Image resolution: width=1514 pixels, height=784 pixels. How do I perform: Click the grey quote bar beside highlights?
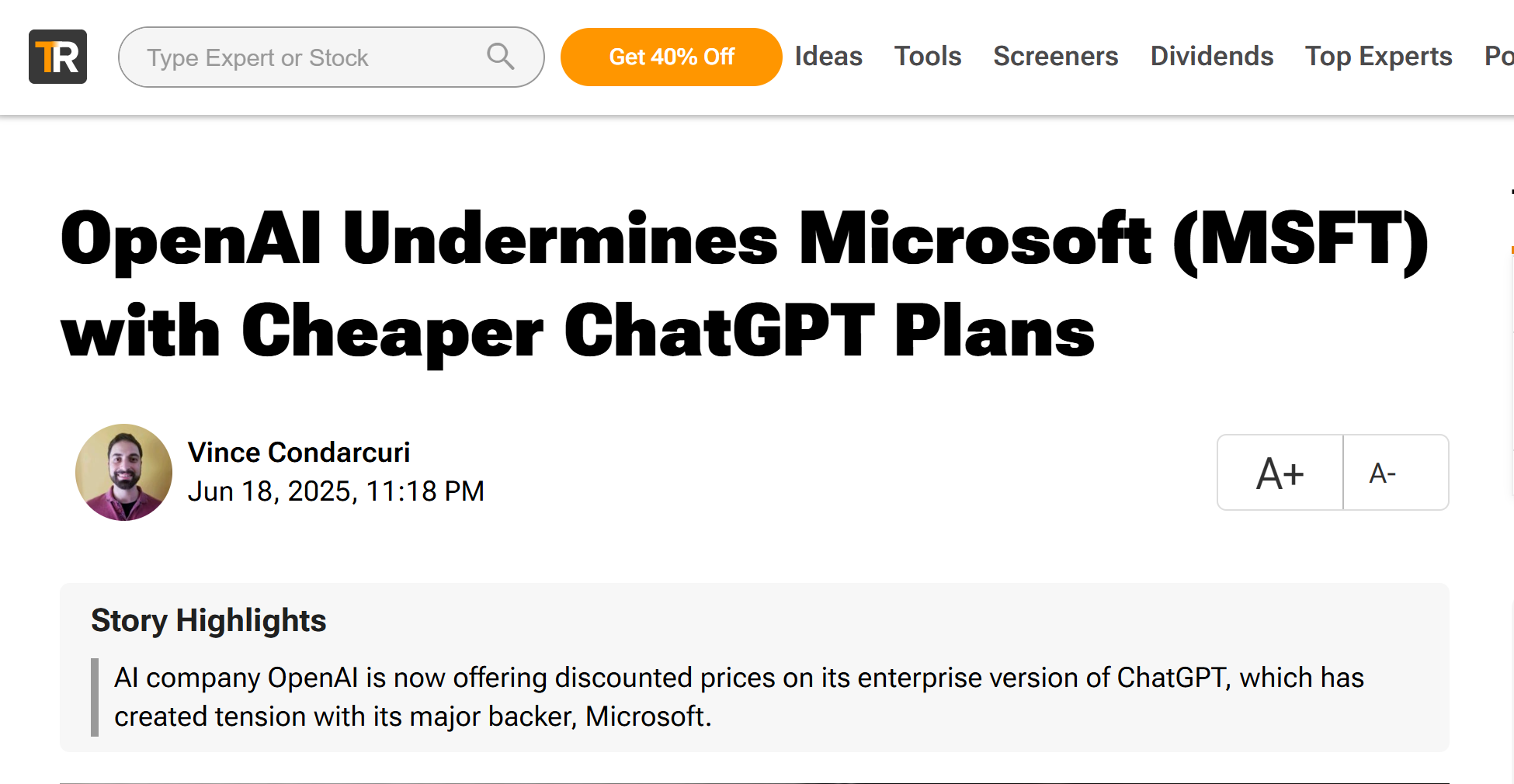pyautogui.click(x=95, y=697)
